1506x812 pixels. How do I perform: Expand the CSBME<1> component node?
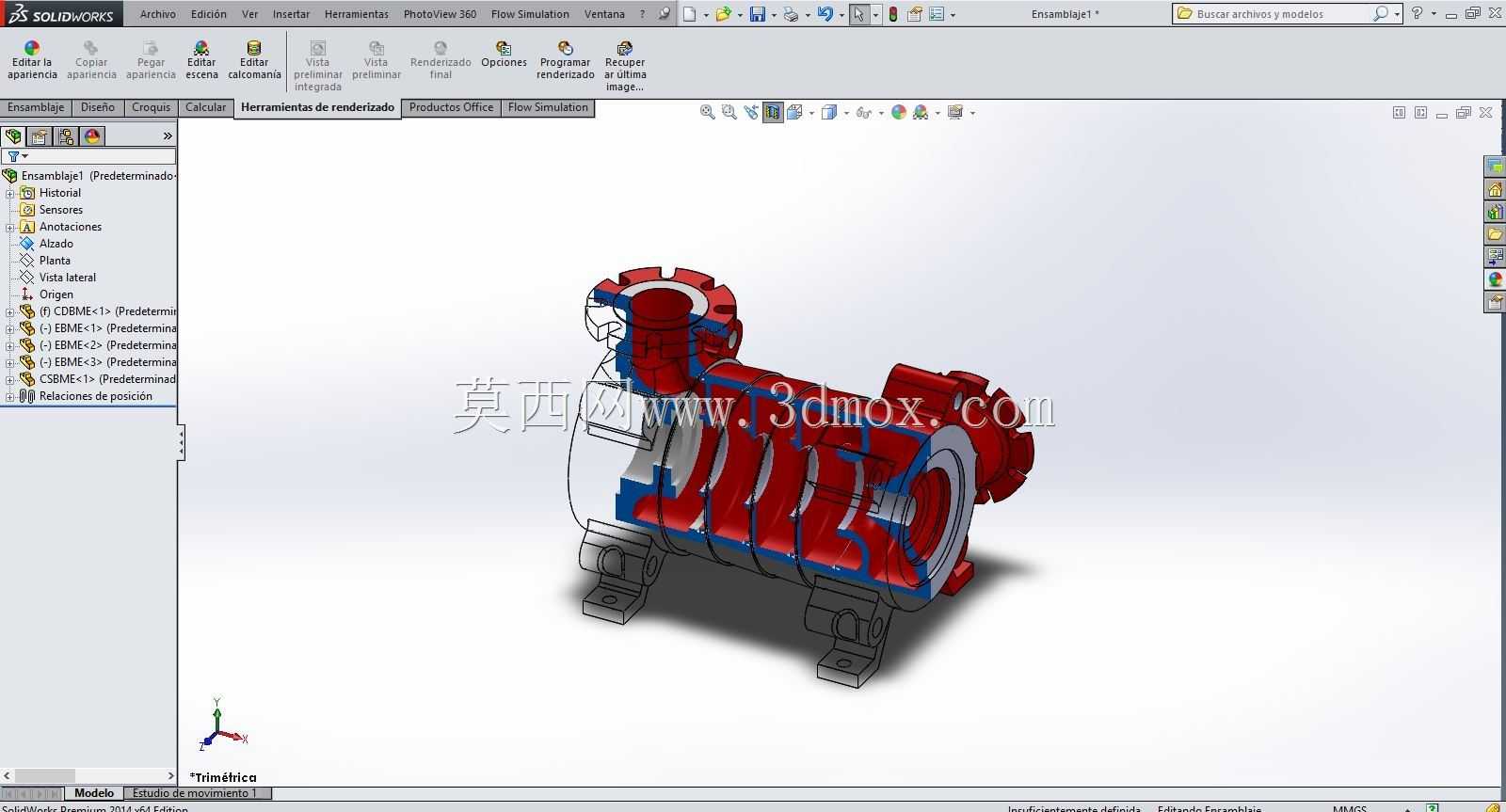pos(9,379)
